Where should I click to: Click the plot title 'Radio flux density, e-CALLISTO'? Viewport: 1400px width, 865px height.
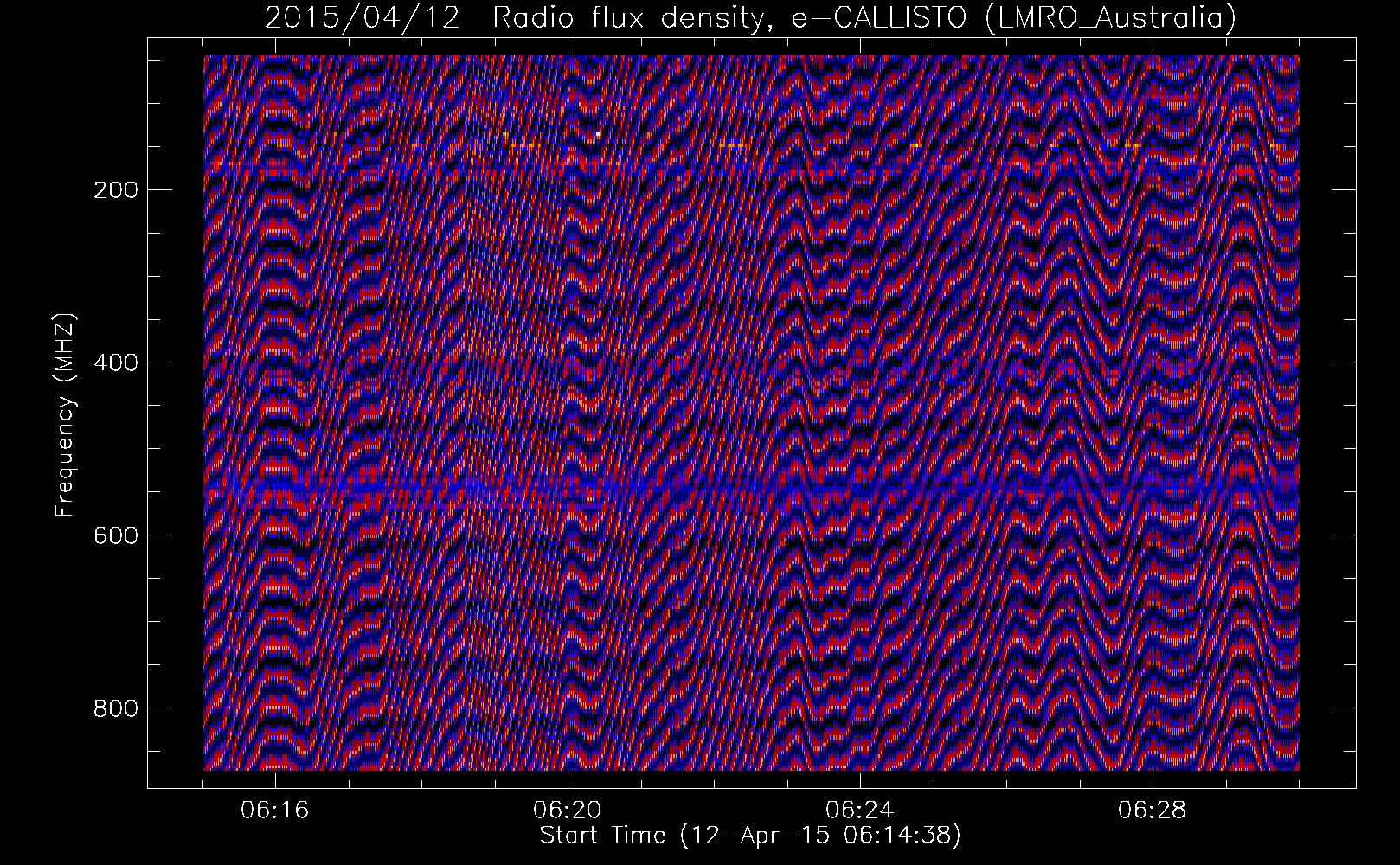[729, 19]
